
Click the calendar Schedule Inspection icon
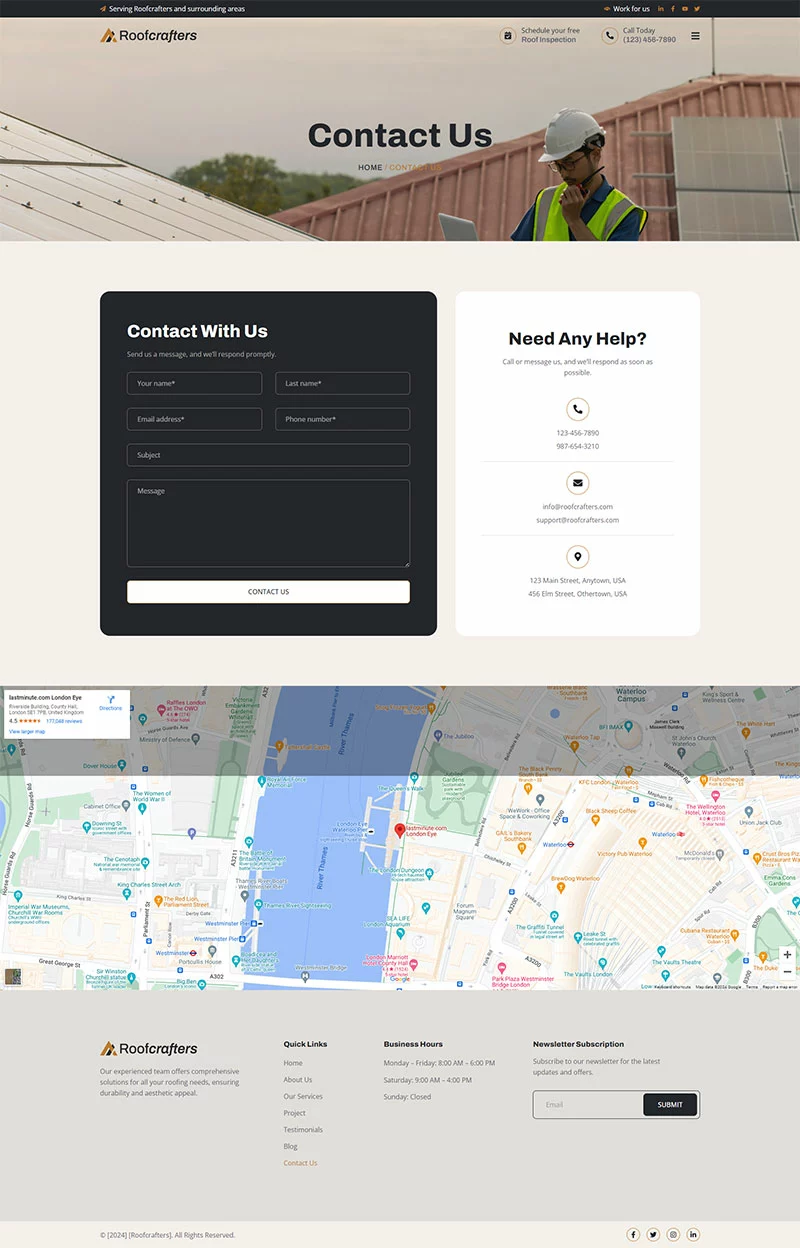(508, 36)
